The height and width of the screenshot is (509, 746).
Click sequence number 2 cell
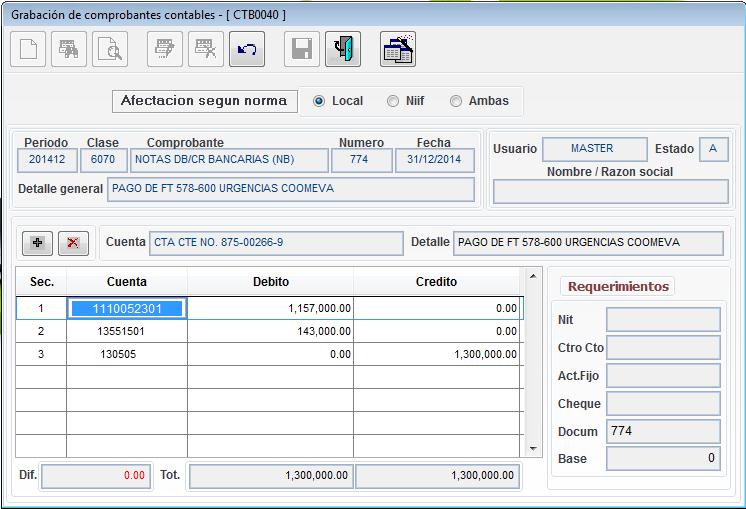[x=41, y=331]
